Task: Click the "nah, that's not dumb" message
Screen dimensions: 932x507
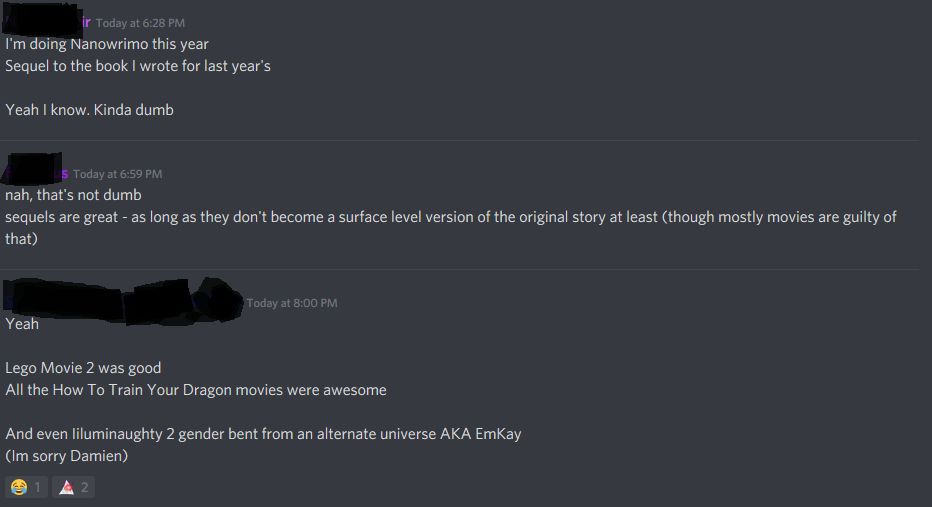Action: click(73, 195)
